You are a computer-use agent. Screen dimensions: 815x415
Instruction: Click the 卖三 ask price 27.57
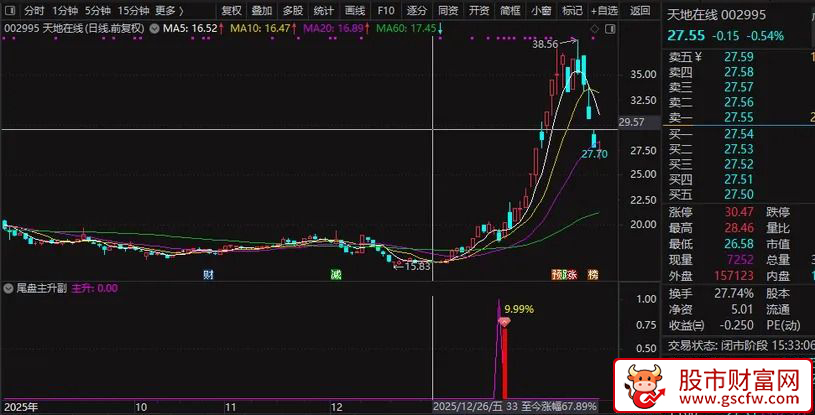(x=739, y=87)
